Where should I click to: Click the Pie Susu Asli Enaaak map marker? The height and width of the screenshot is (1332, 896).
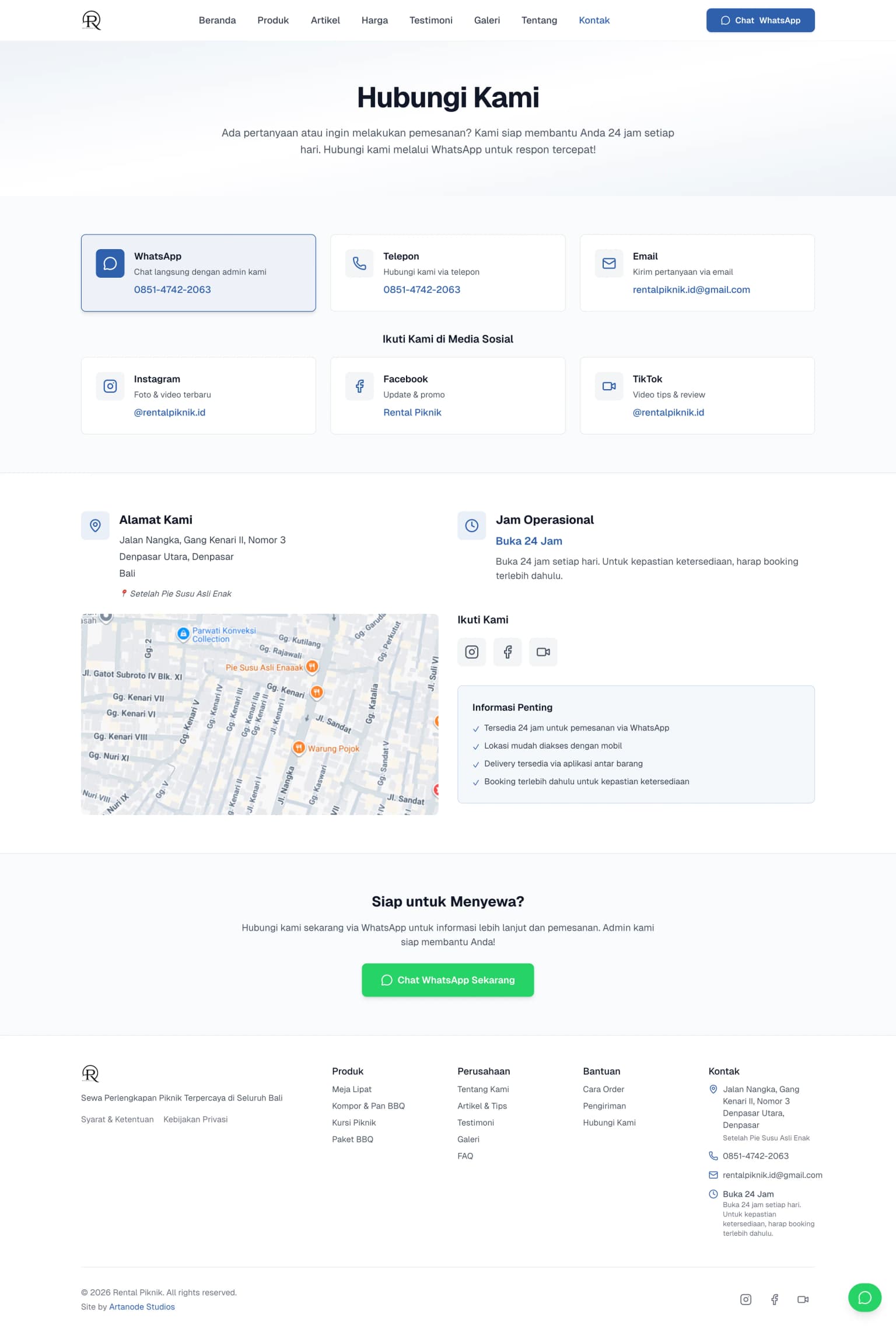pyautogui.click(x=312, y=666)
